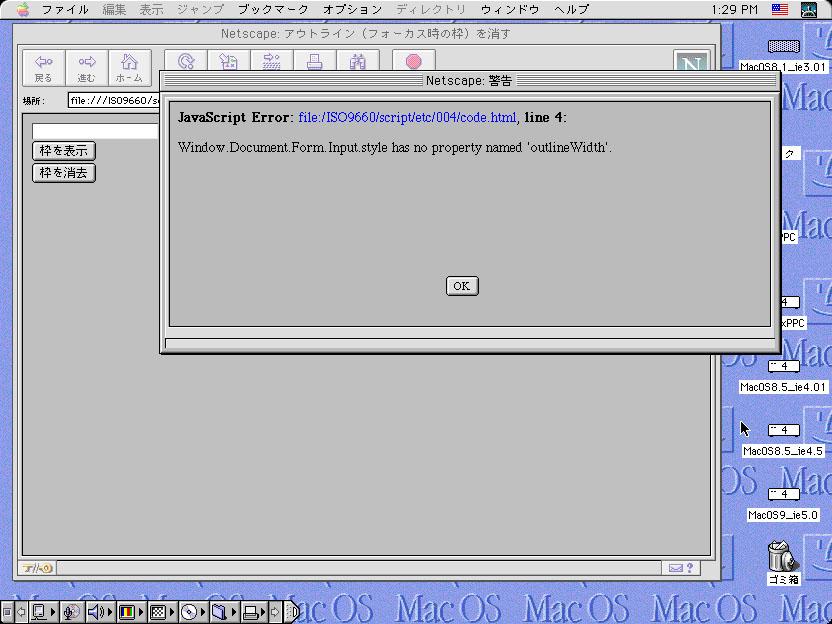832x624 pixels.
Task: Click the Control Strip sound source microphone module
Action: coord(71,612)
